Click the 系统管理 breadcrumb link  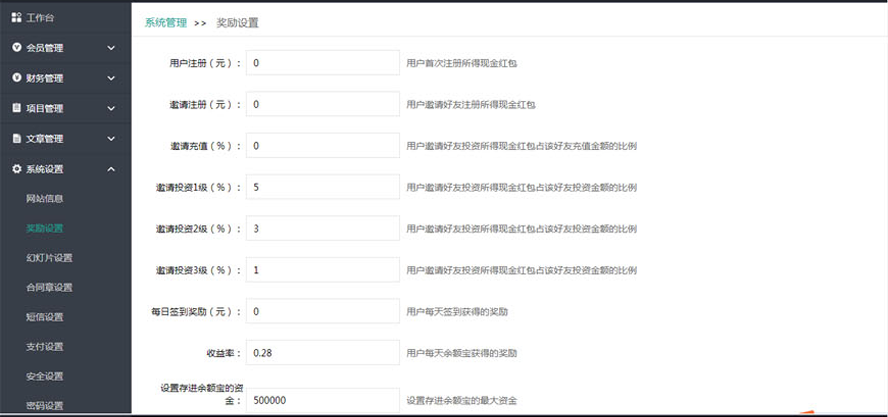point(165,23)
